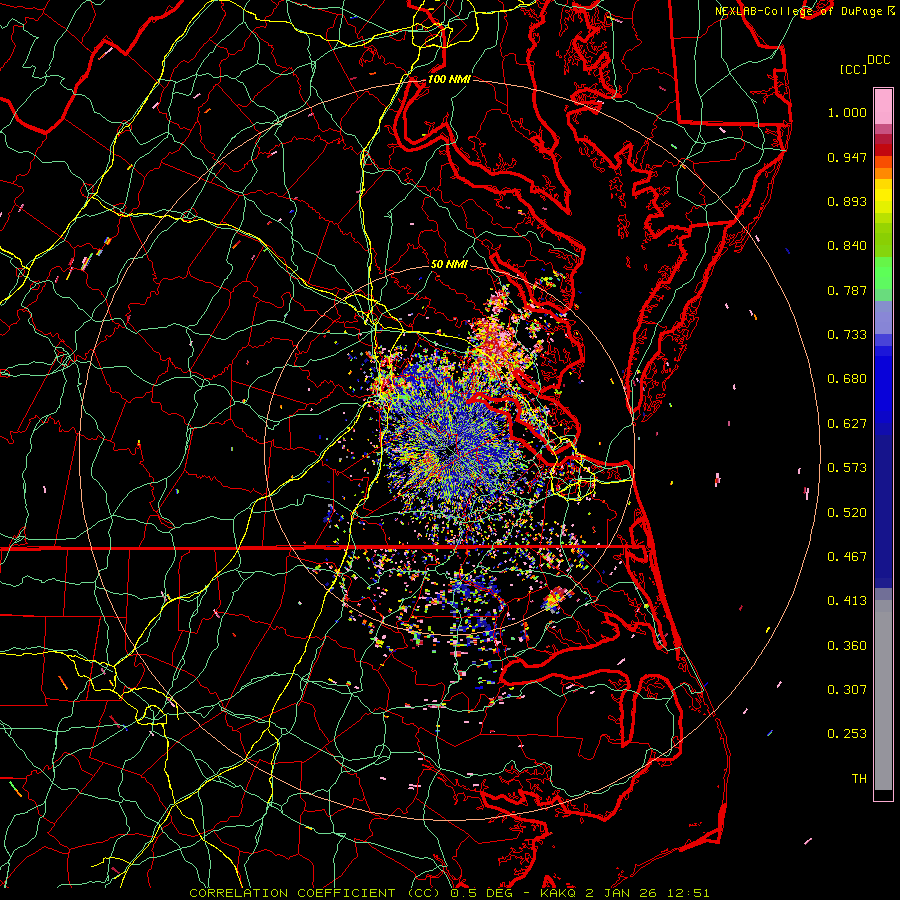
Task: Click the radar site center of the echo
Action: (x=449, y=453)
